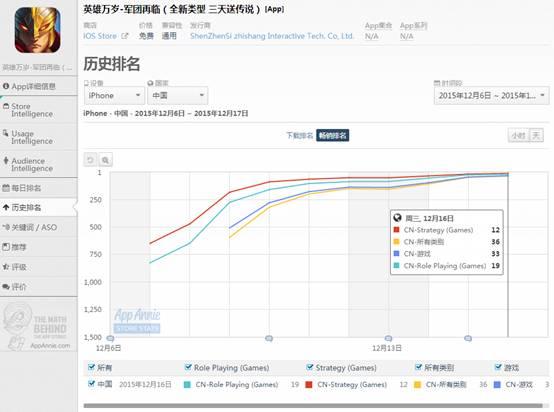
Task: Click the calendar icon beside 每日排名
Action: [6, 188]
